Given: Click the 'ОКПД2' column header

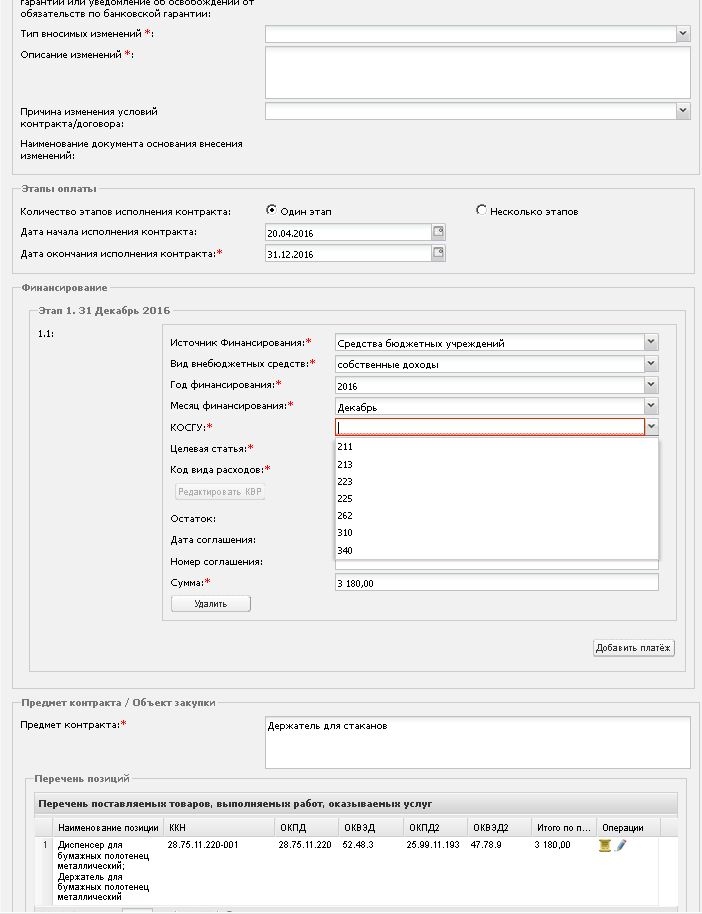Looking at the screenshot, I should [x=435, y=827].
